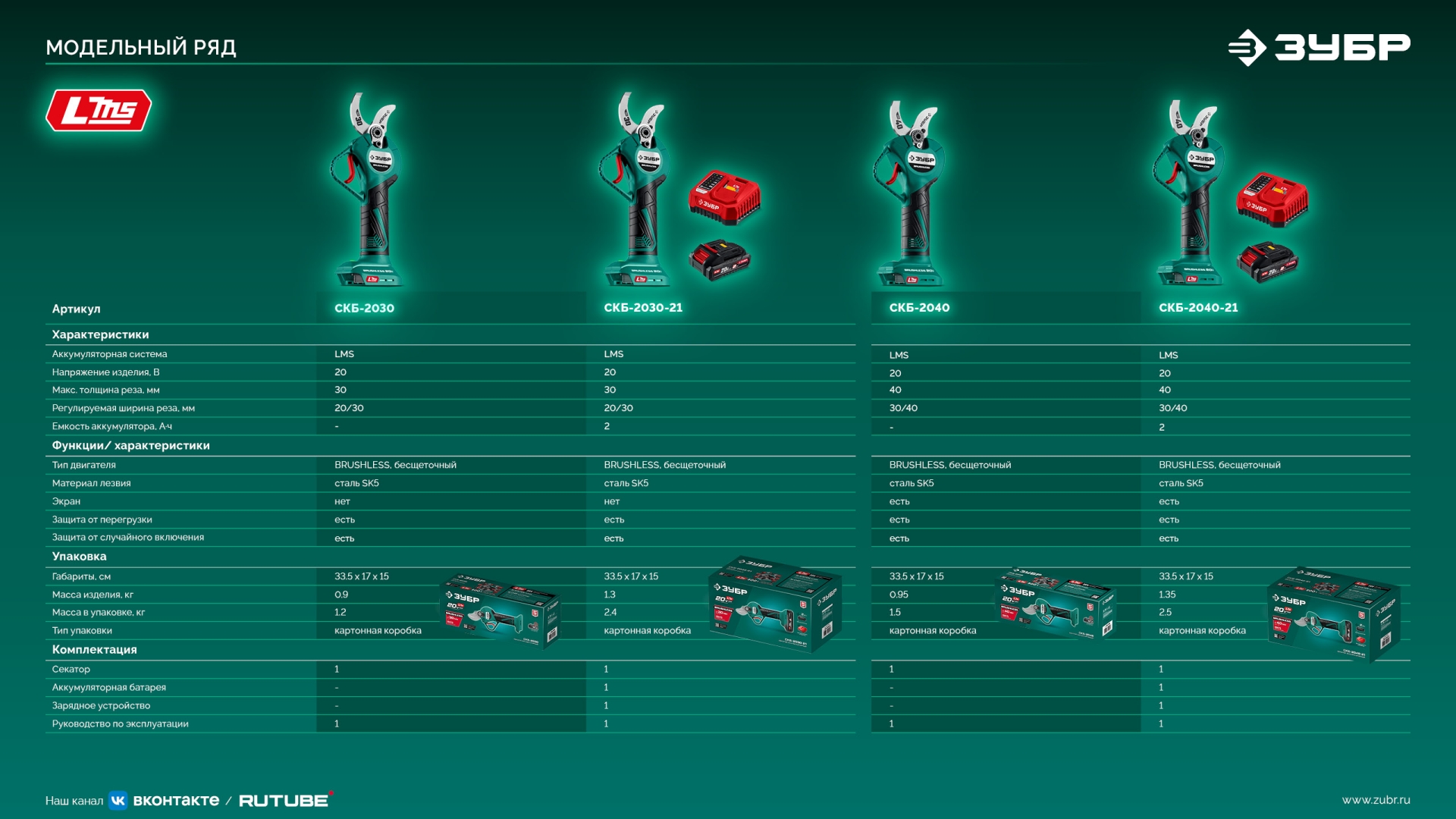Click the Упаковка section header

[x=79, y=557]
